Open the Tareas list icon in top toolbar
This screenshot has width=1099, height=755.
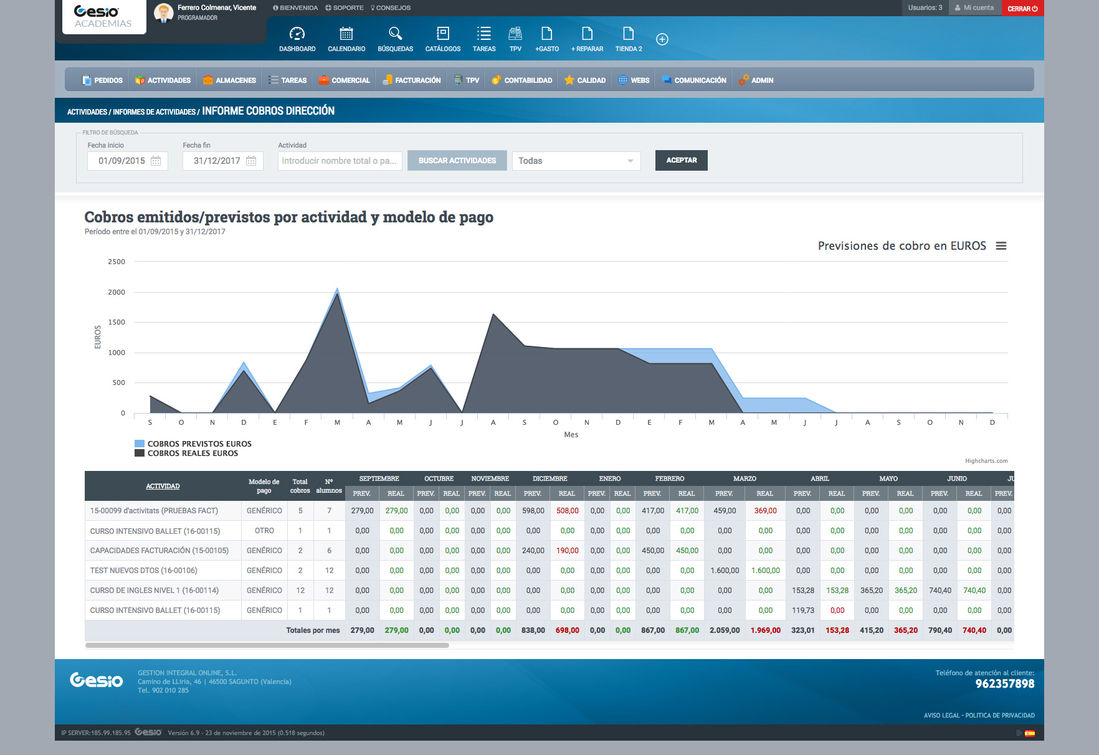(x=484, y=34)
